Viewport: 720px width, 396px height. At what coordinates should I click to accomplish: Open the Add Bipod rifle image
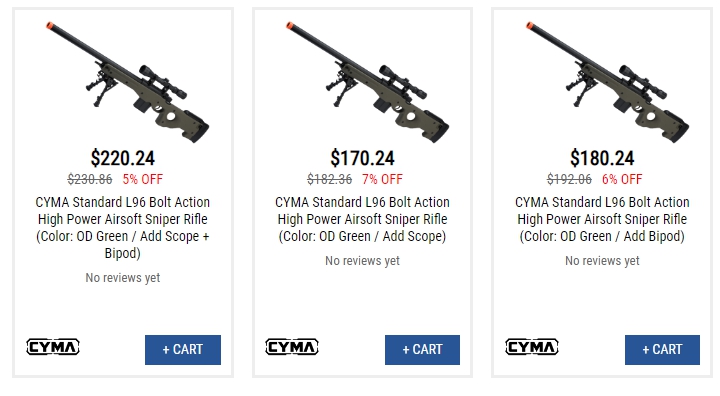[607, 82]
